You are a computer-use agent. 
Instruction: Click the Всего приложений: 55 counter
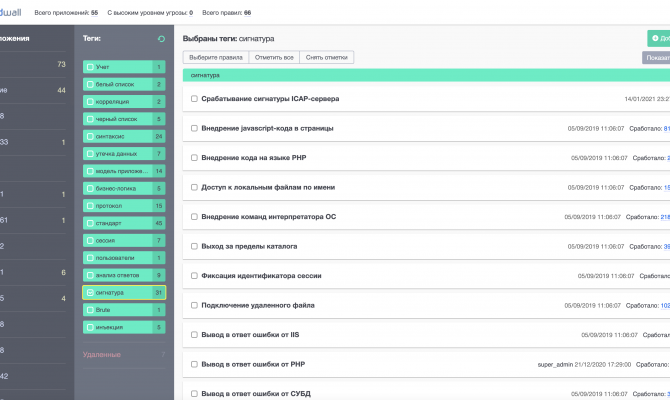tap(66, 13)
